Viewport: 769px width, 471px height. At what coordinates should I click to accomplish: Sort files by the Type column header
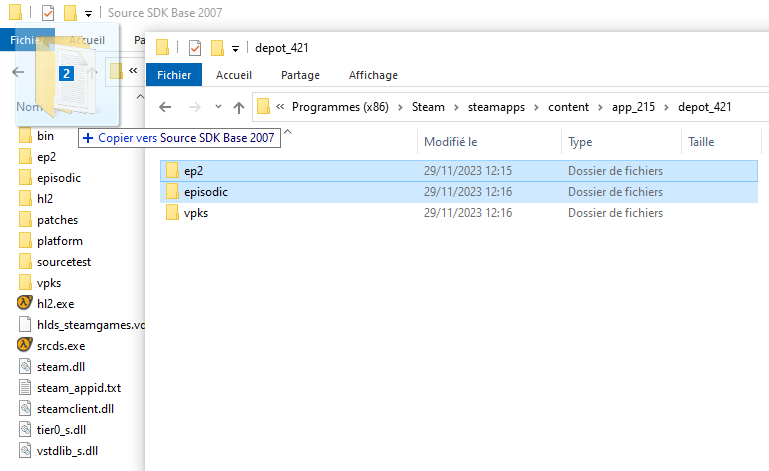coord(580,142)
